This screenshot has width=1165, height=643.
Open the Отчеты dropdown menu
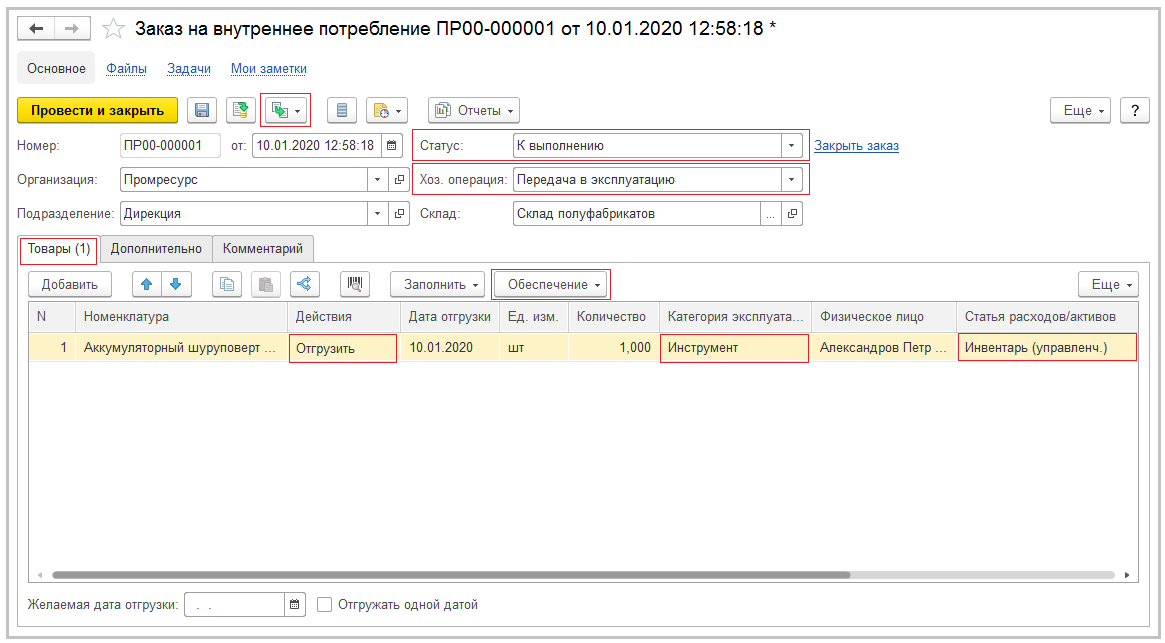pyautogui.click(x=474, y=111)
